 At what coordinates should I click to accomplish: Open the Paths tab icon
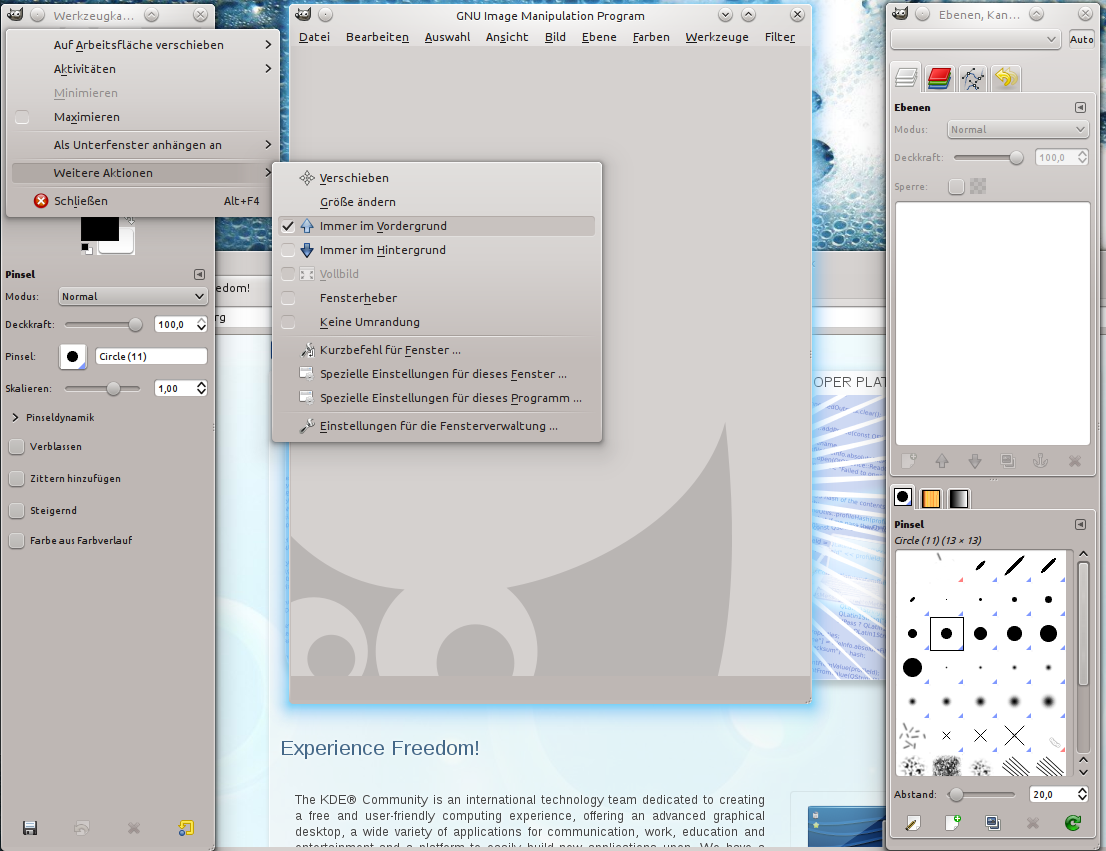click(x=973, y=78)
